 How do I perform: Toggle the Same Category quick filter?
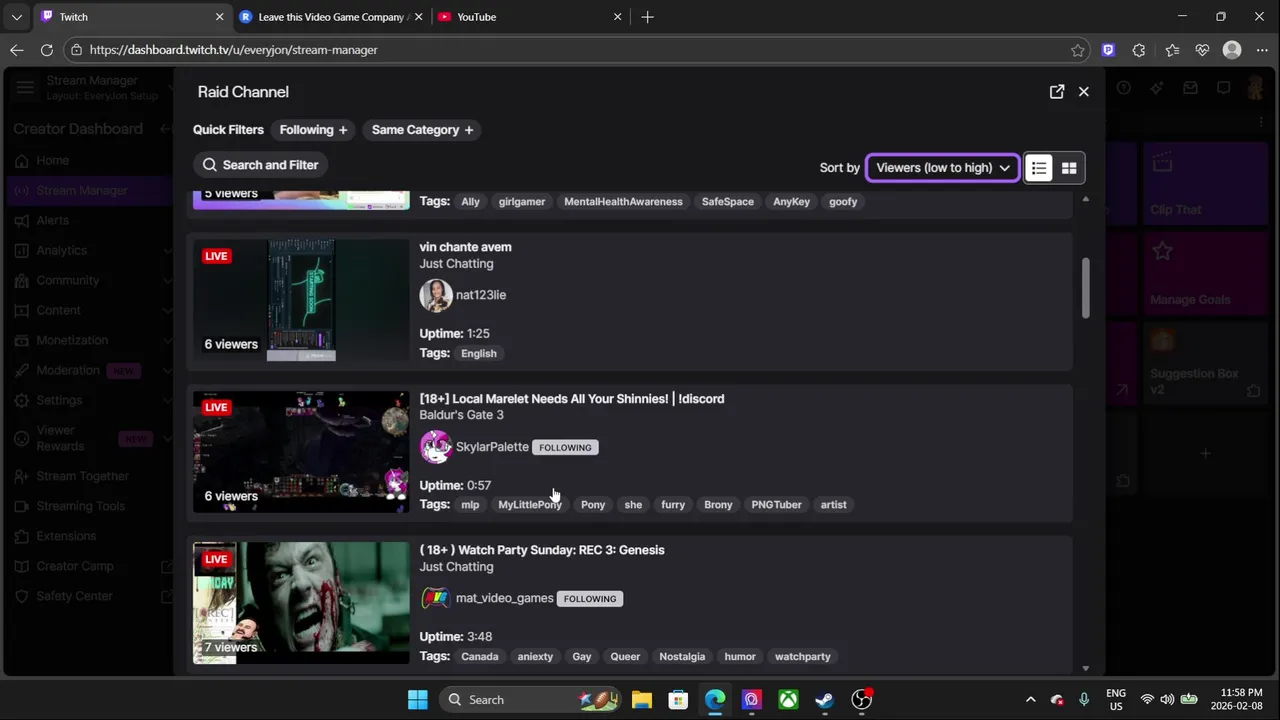(422, 130)
